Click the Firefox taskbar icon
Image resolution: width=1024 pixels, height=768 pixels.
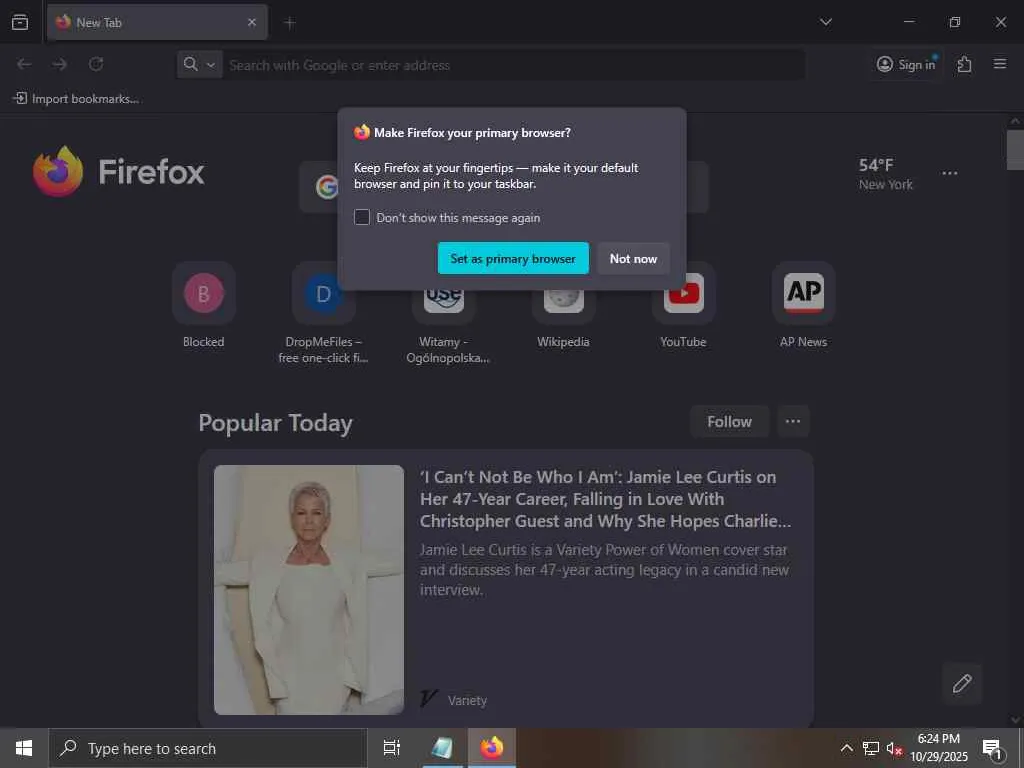click(x=492, y=748)
